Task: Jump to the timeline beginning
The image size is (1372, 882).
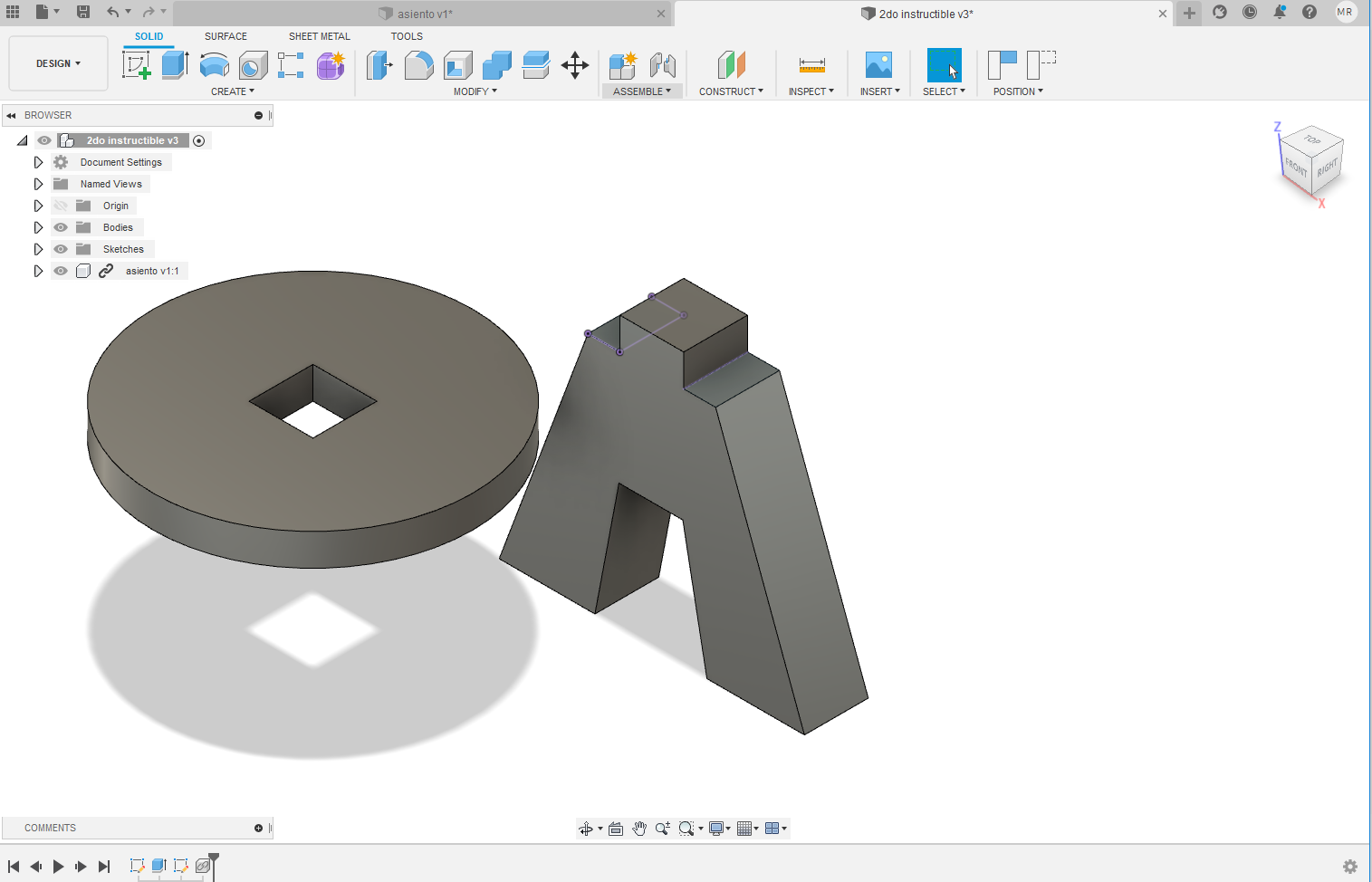Action: pyautogui.click(x=14, y=867)
